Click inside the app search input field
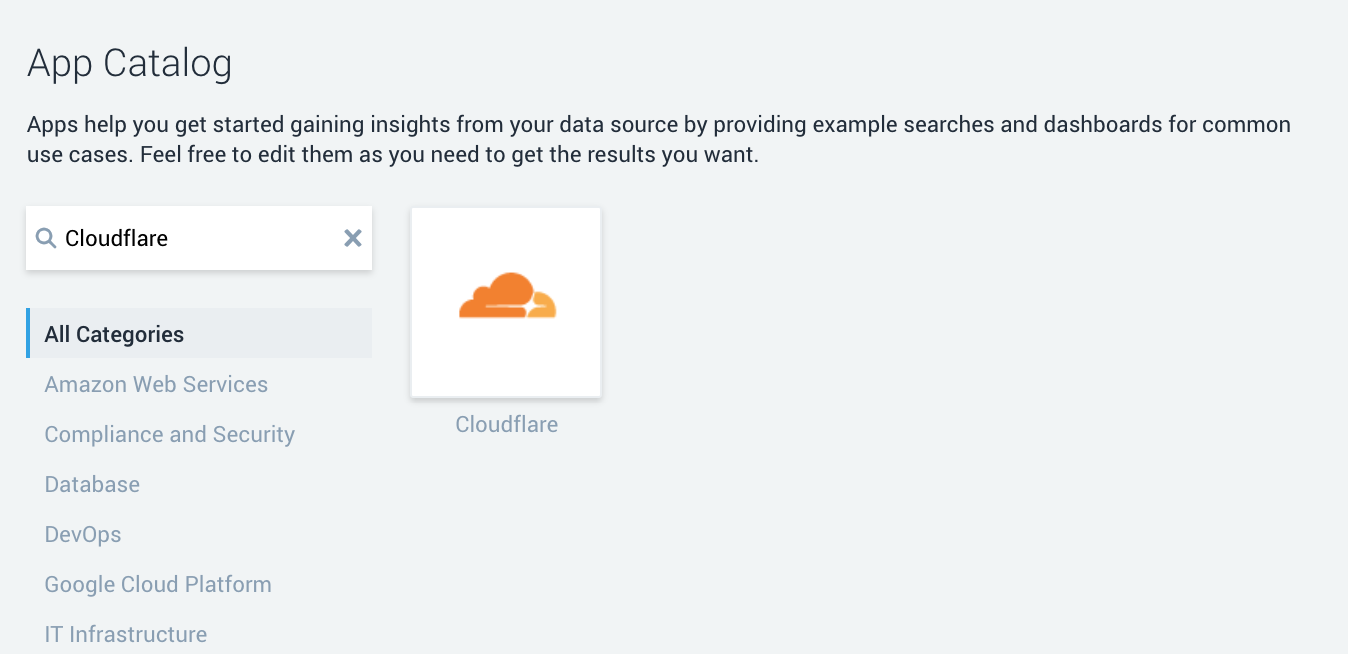 pyautogui.click(x=200, y=237)
